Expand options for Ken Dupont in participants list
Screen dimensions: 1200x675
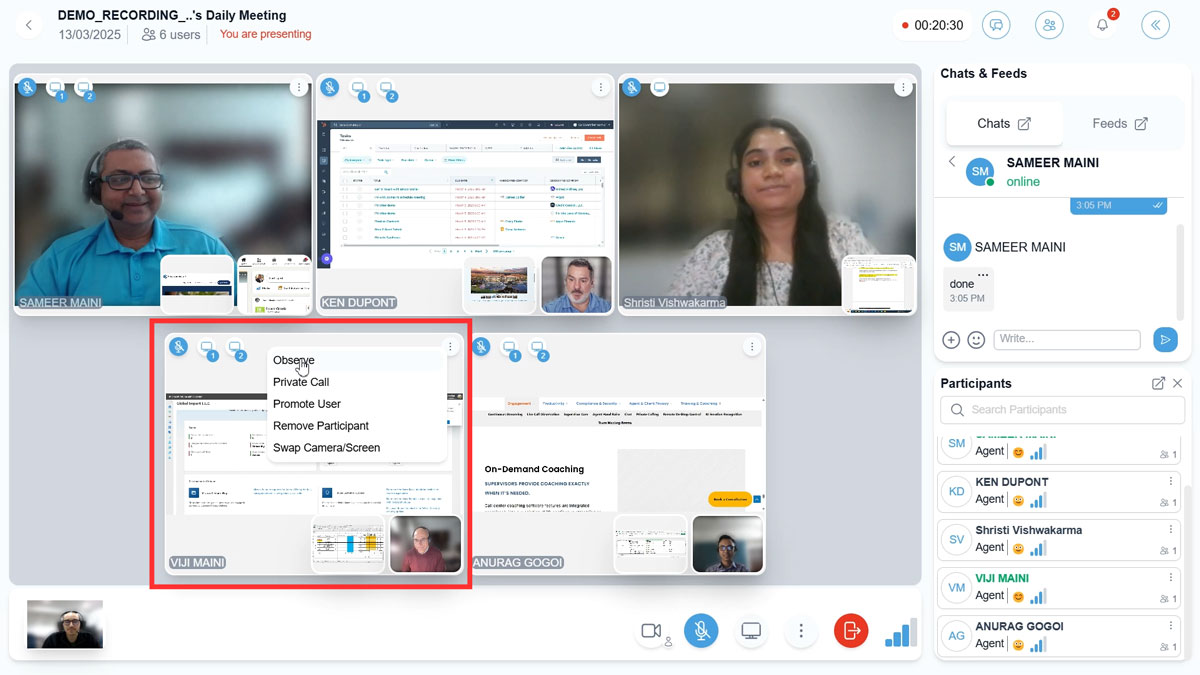click(1171, 482)
